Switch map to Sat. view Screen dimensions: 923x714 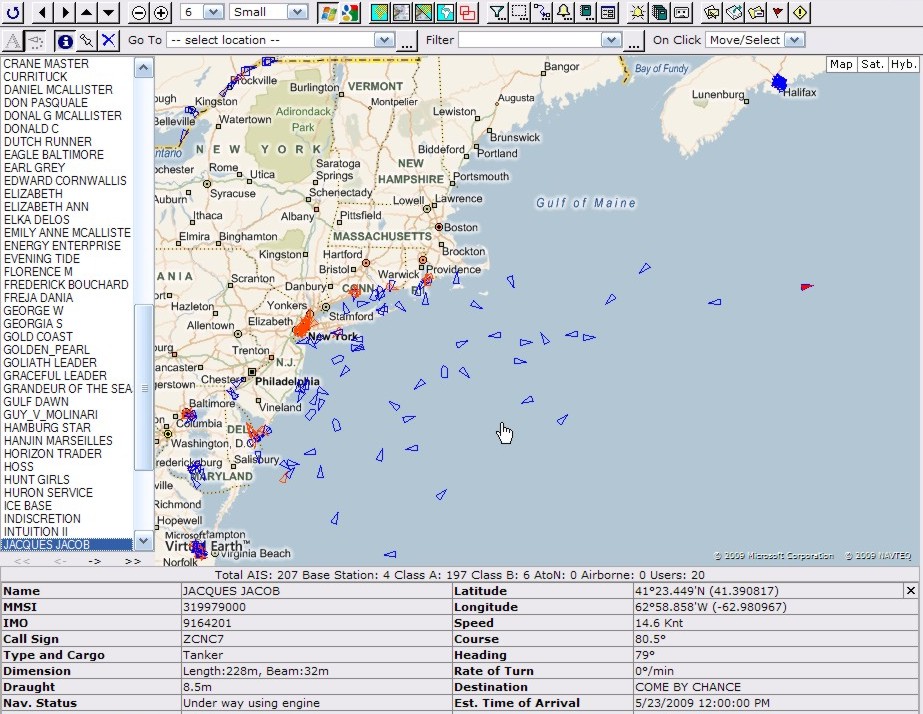(872, 64)
